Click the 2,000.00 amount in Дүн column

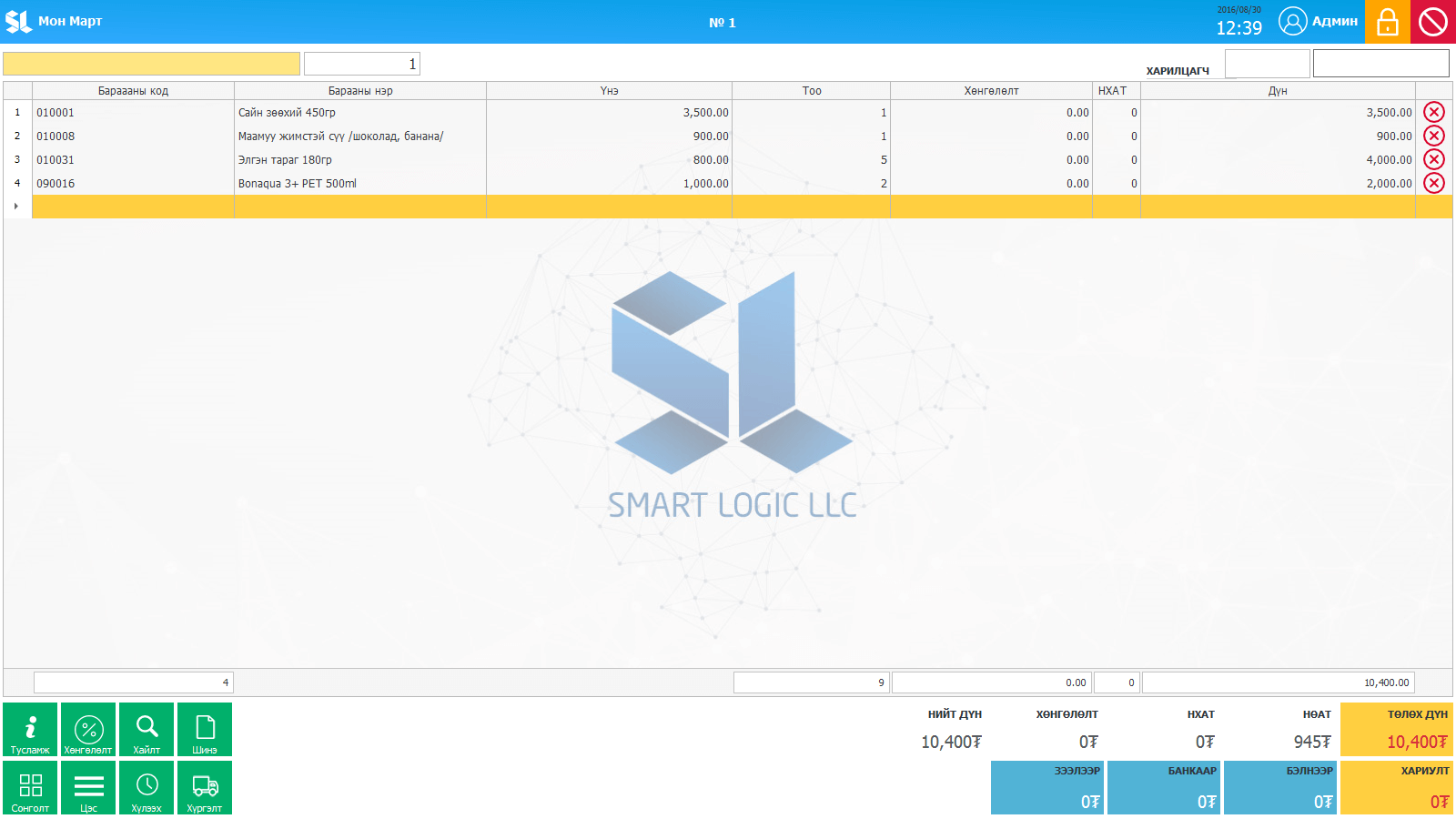pyautogui.click(x=1278, y=183)
